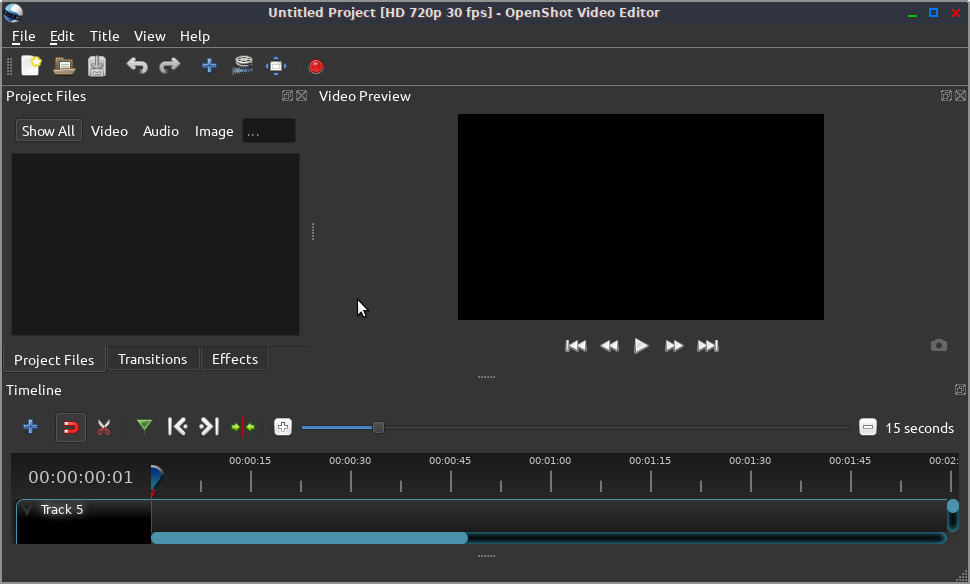Viewport: 970px width, 584px height.
Task: Toggle the snapping magnet button
Action: pyautogui.click(x=70, y=427)
